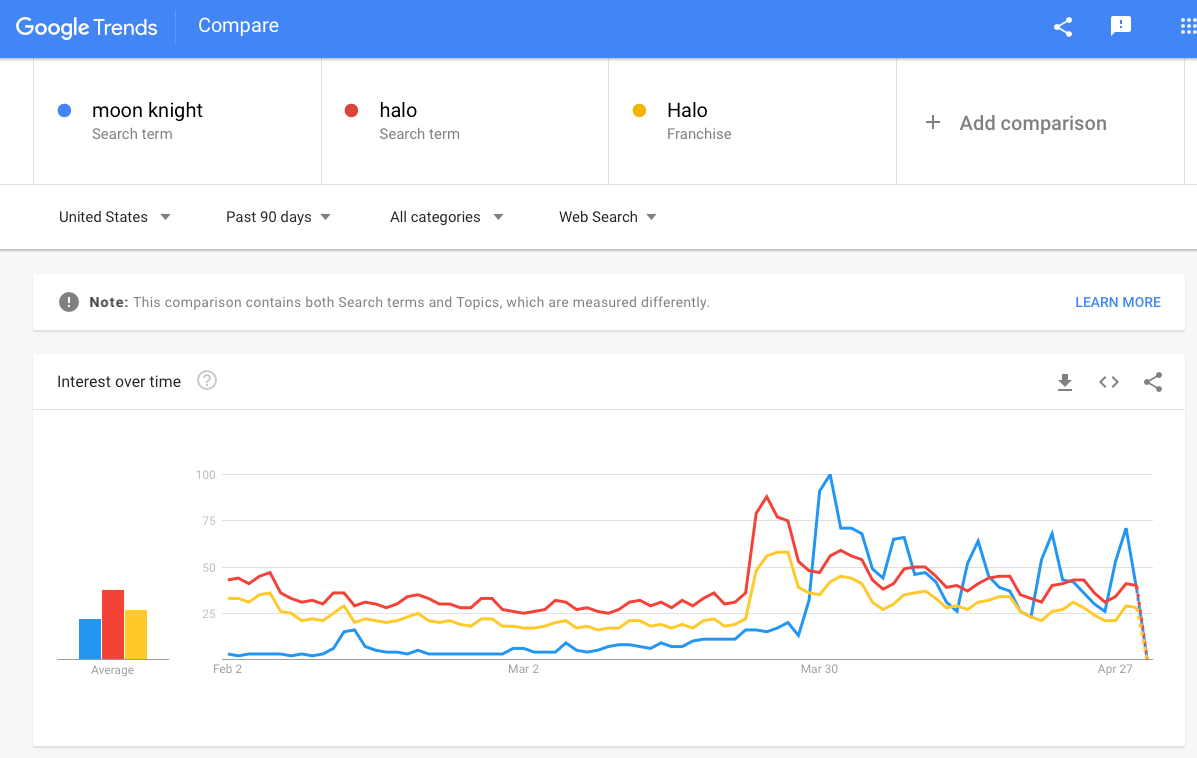Click the Average label under bars

[112, 669]
